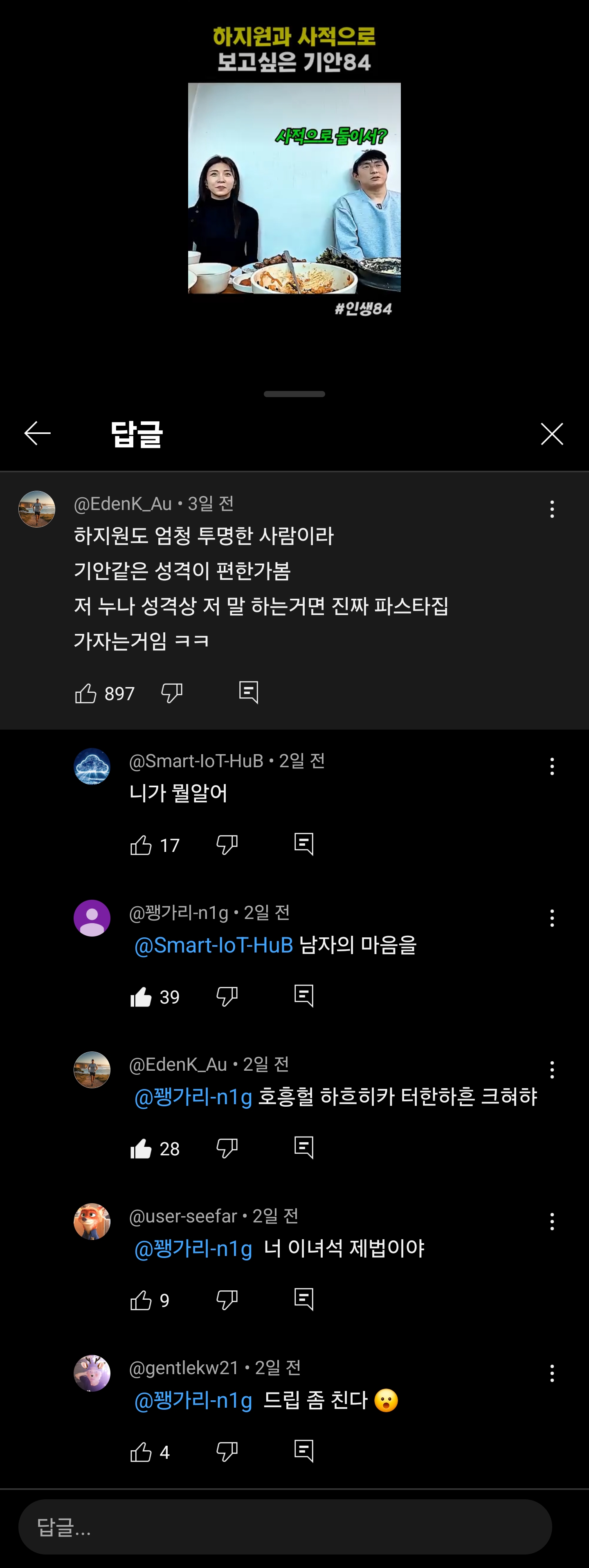This screenshot has height=1568, width=589.
Task: Dislike the reply with 28 likes
Action: [227, 1149]
